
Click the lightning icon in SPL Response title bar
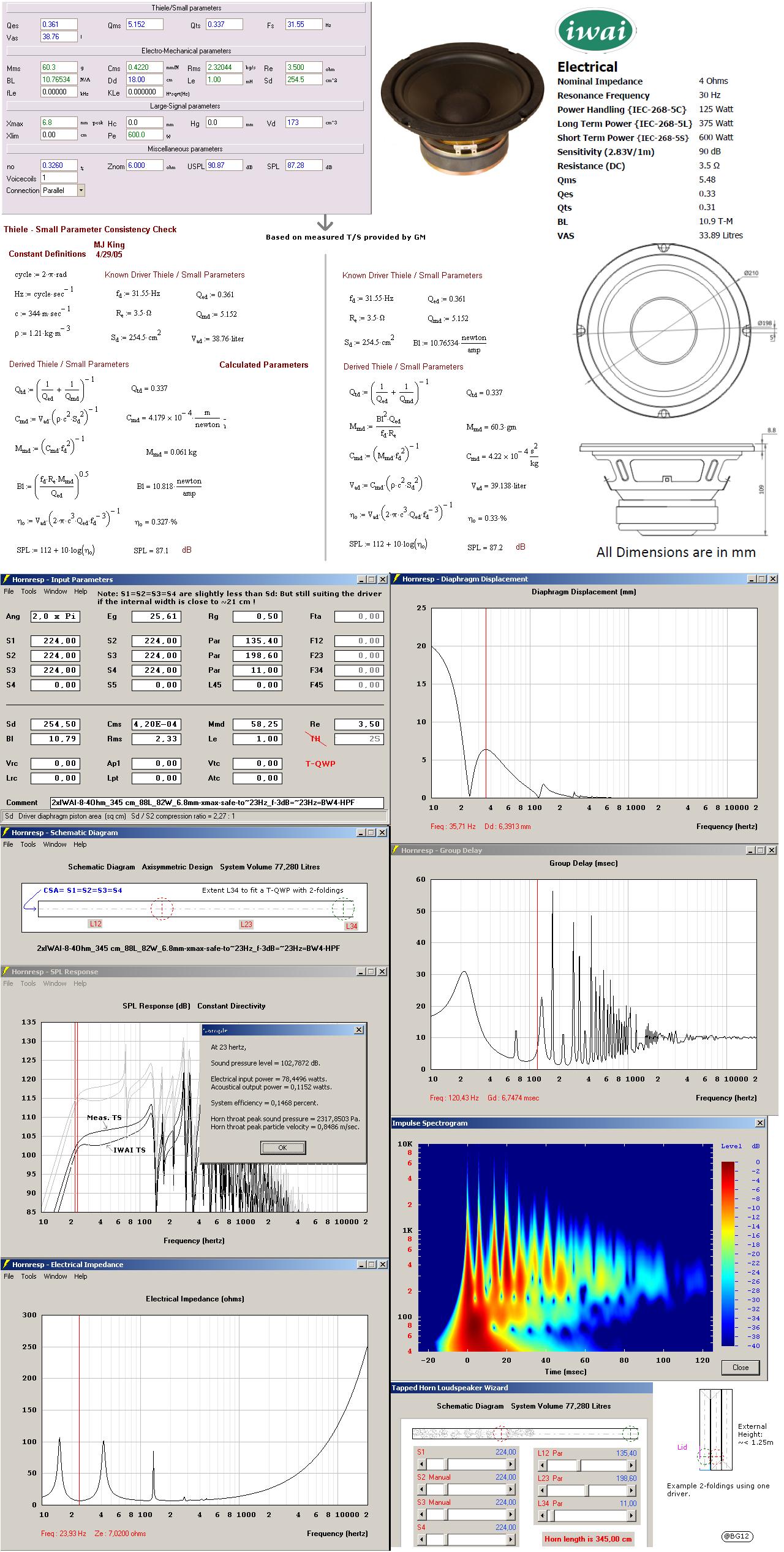coord(6,971)
